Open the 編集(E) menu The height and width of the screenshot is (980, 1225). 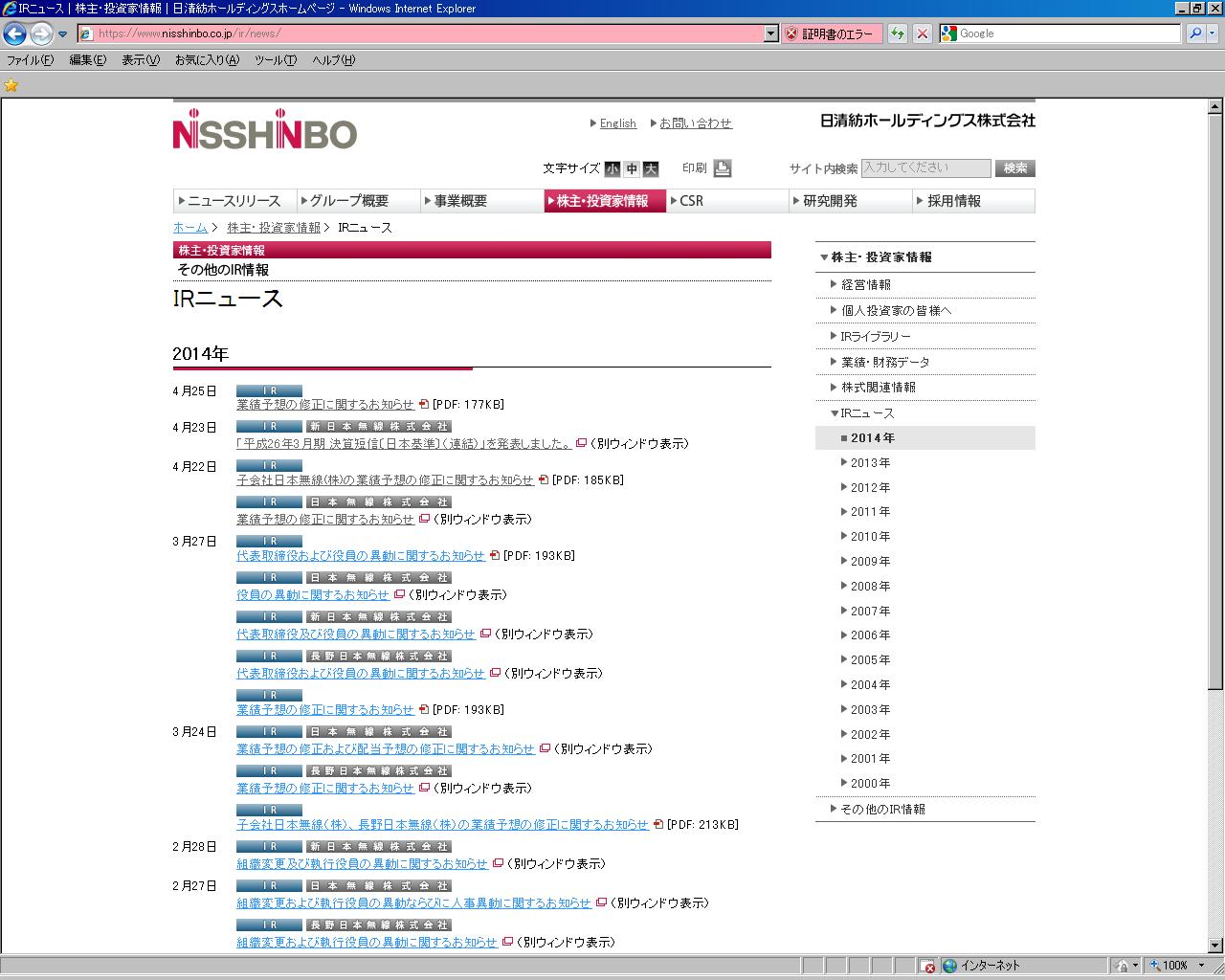(x=87, y=60)
